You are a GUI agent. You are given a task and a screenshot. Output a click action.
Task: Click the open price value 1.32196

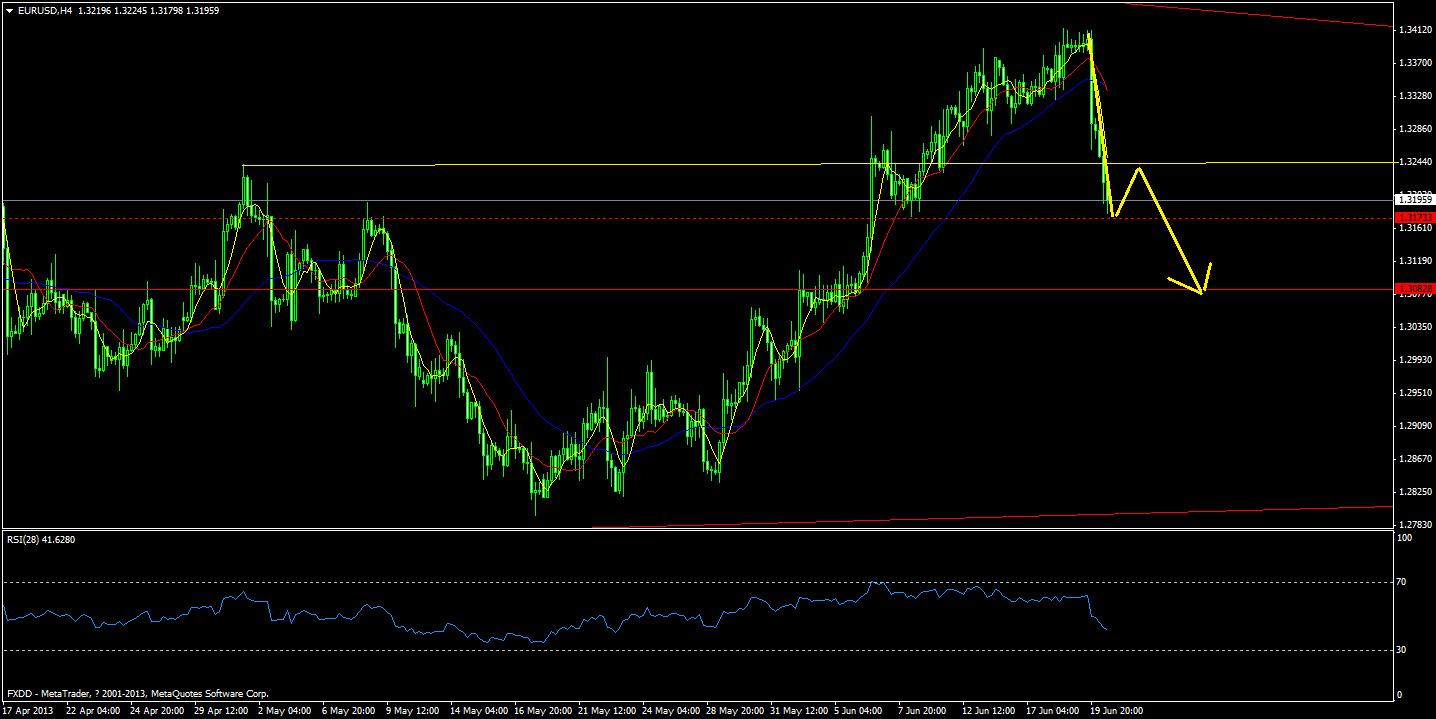tap(96, 10)
